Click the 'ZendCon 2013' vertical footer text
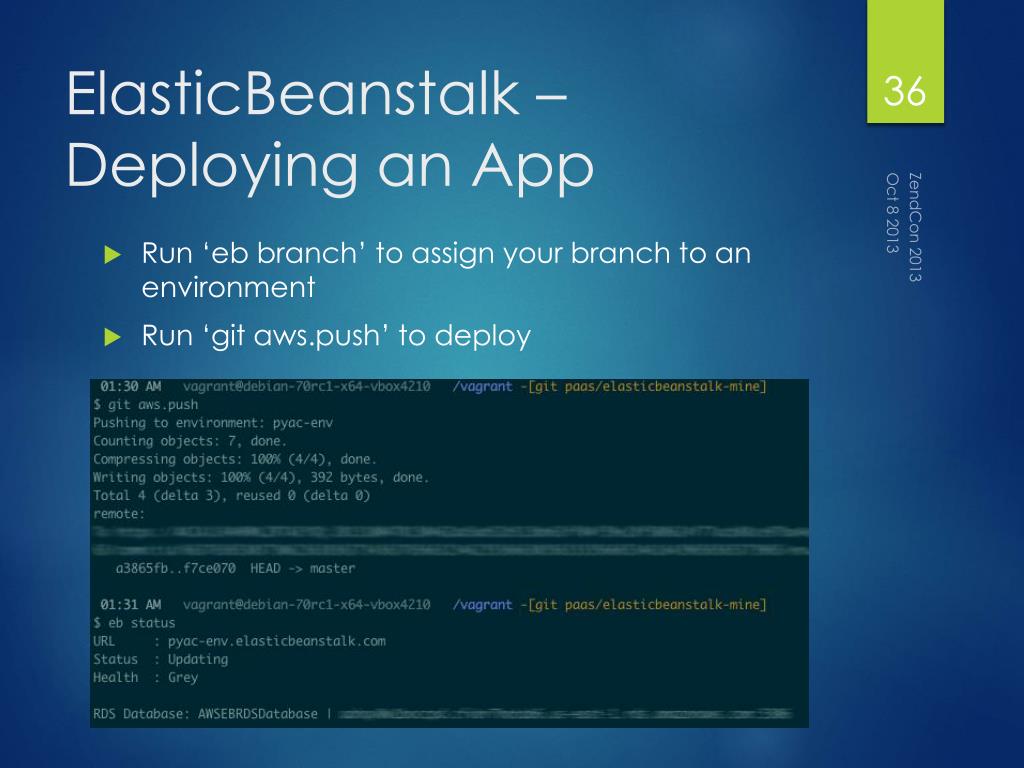 914,227
